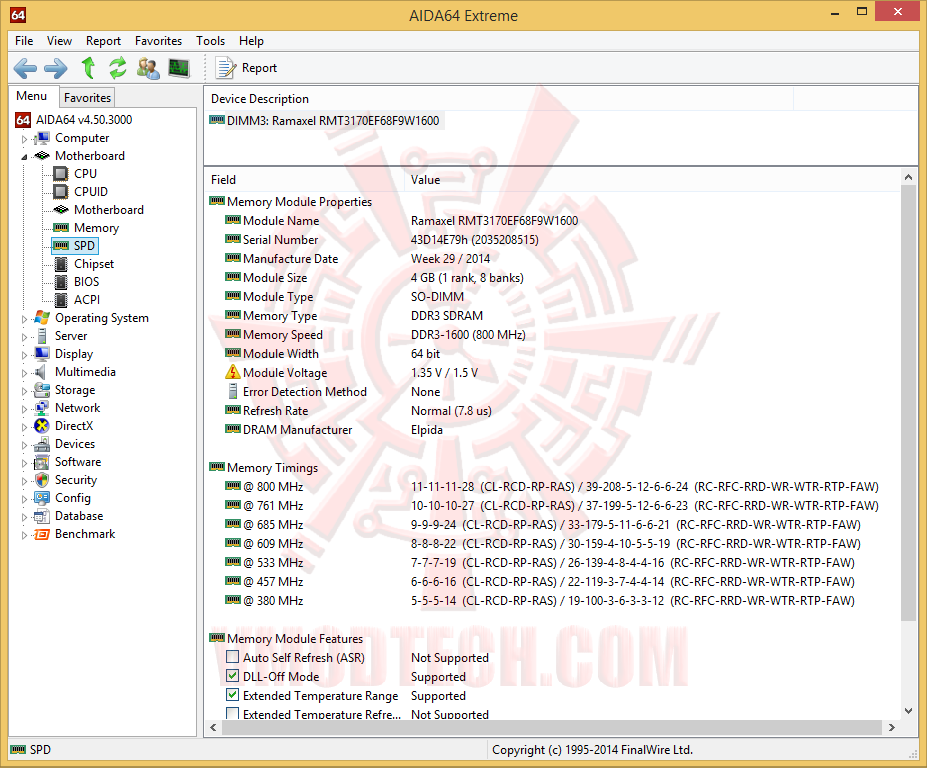Select the @ 800 MHz timing row
This screenshot has width=927, height=768.
[x=552, y=487]
